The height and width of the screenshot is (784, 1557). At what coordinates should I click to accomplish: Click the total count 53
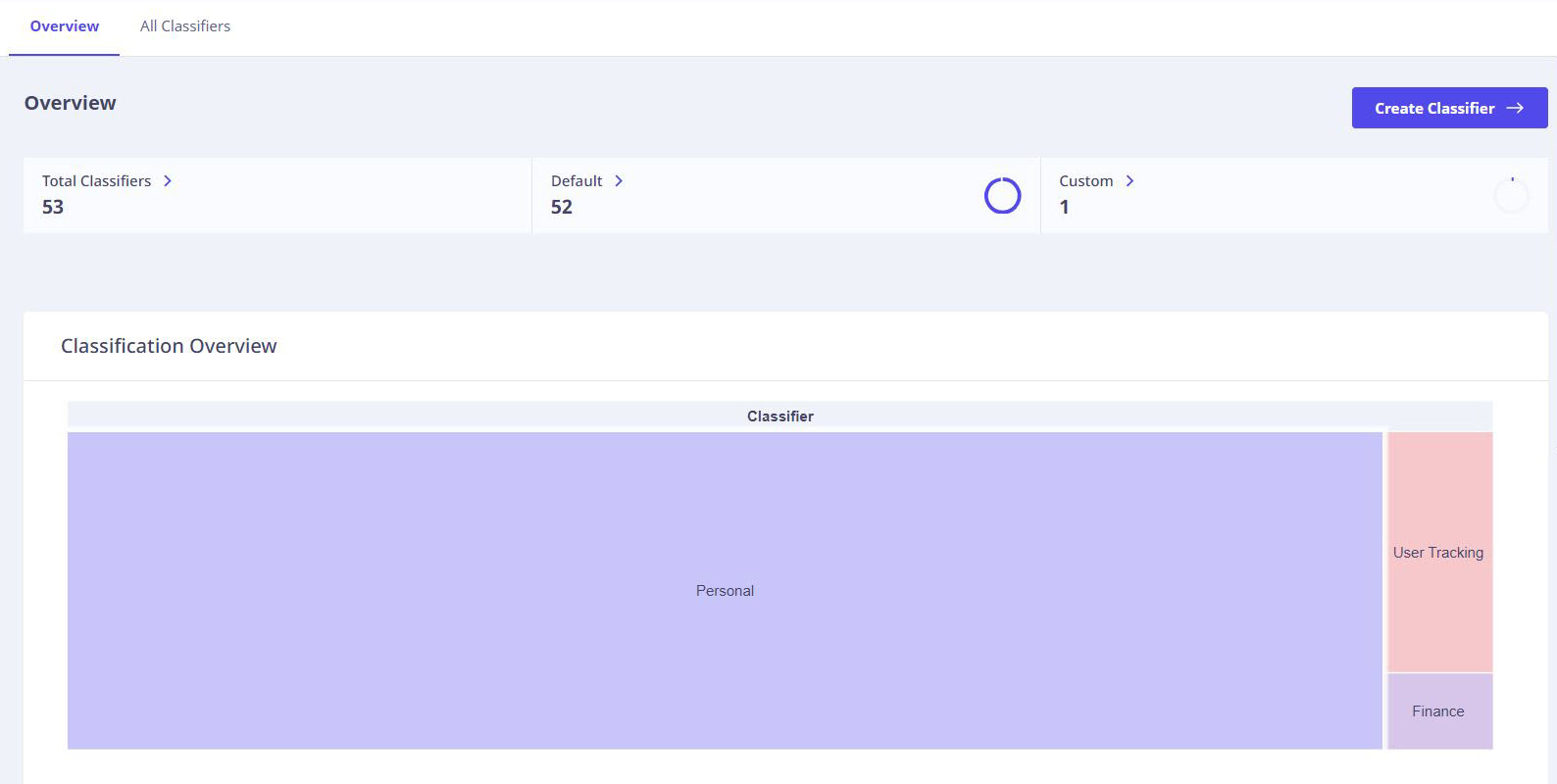click(53, 207)
